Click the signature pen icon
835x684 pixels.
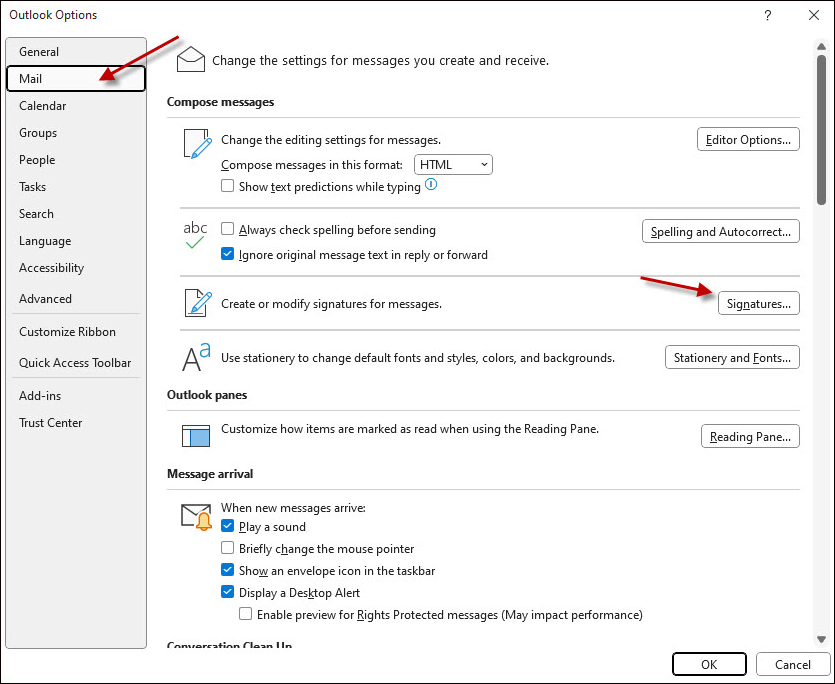tap(198, 303)
